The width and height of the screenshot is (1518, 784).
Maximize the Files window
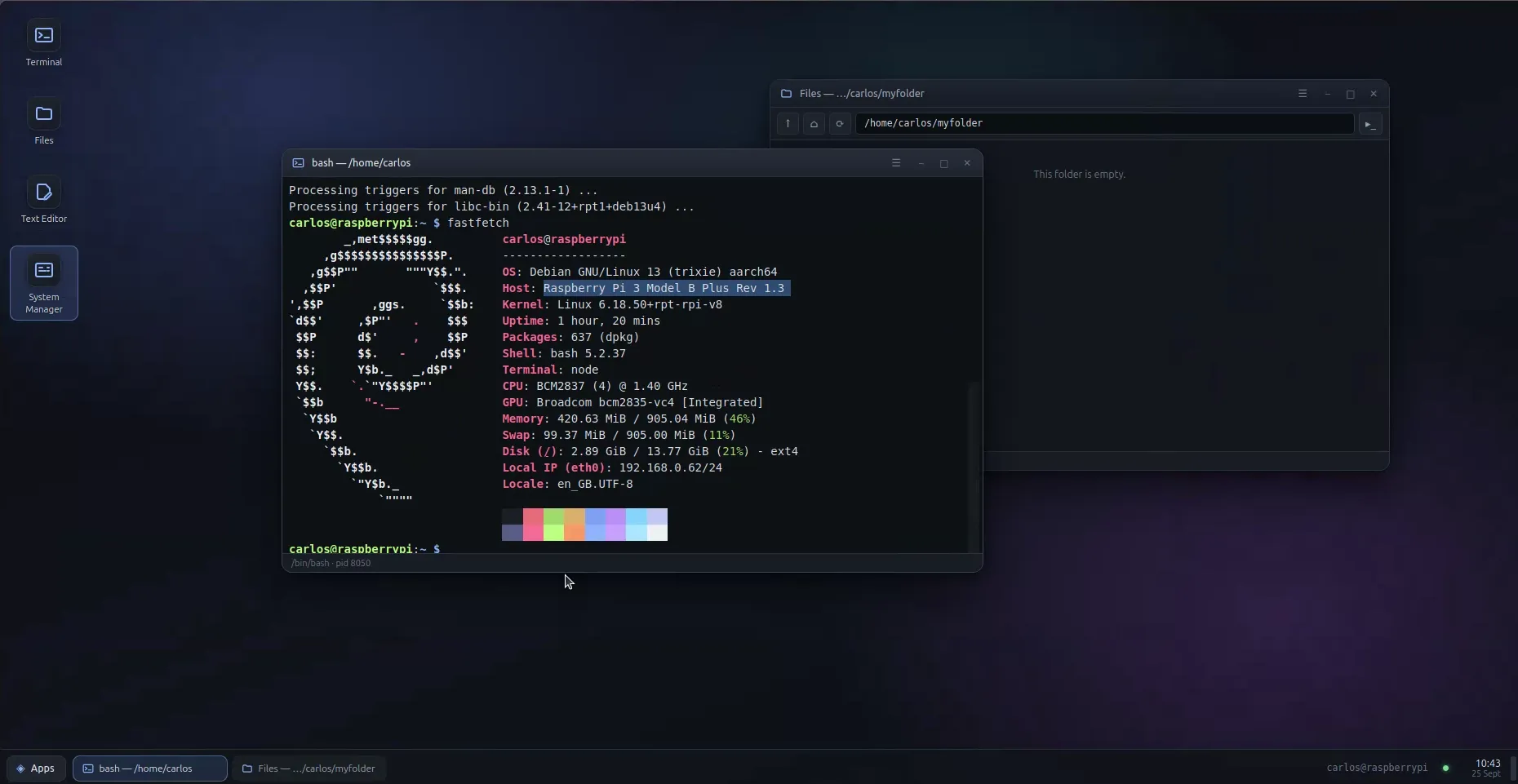(1351, 94)
